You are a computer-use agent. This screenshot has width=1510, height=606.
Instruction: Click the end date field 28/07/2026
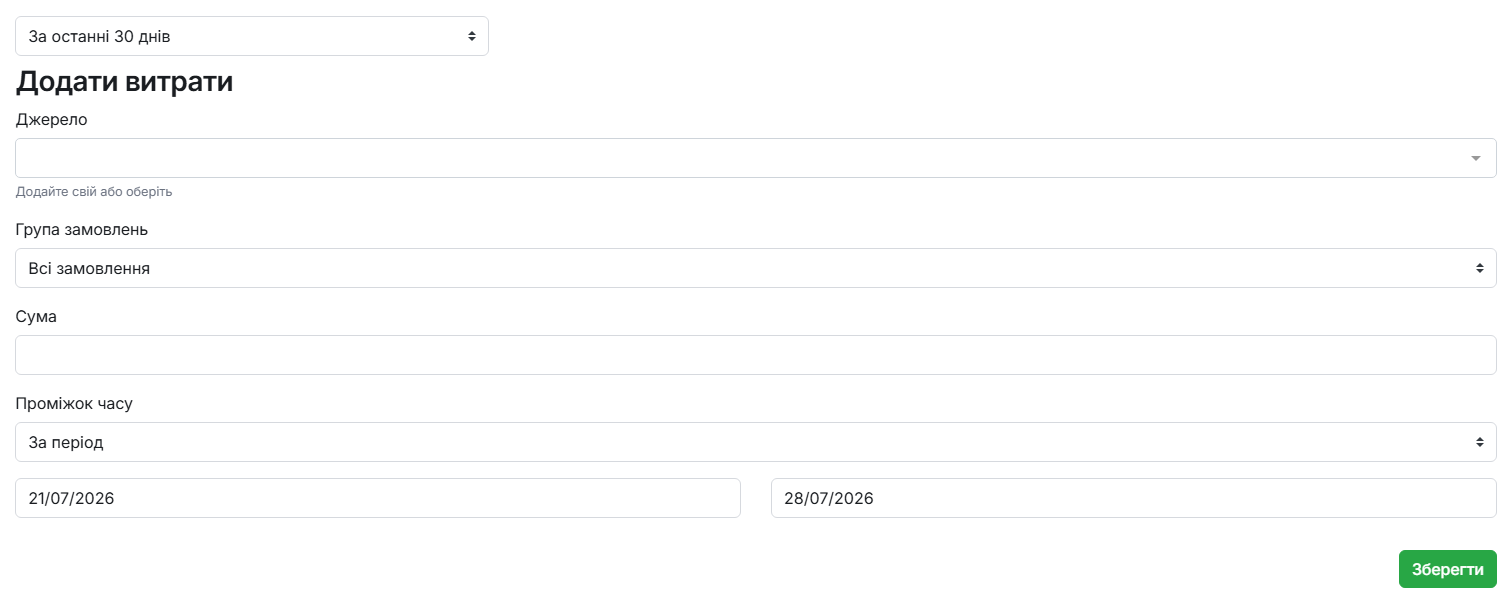pyautogui.click(x=1134, y=498)
